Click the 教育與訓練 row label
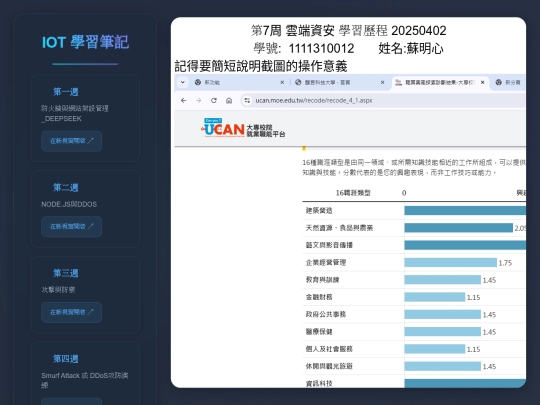 click(x=322, y=280)
